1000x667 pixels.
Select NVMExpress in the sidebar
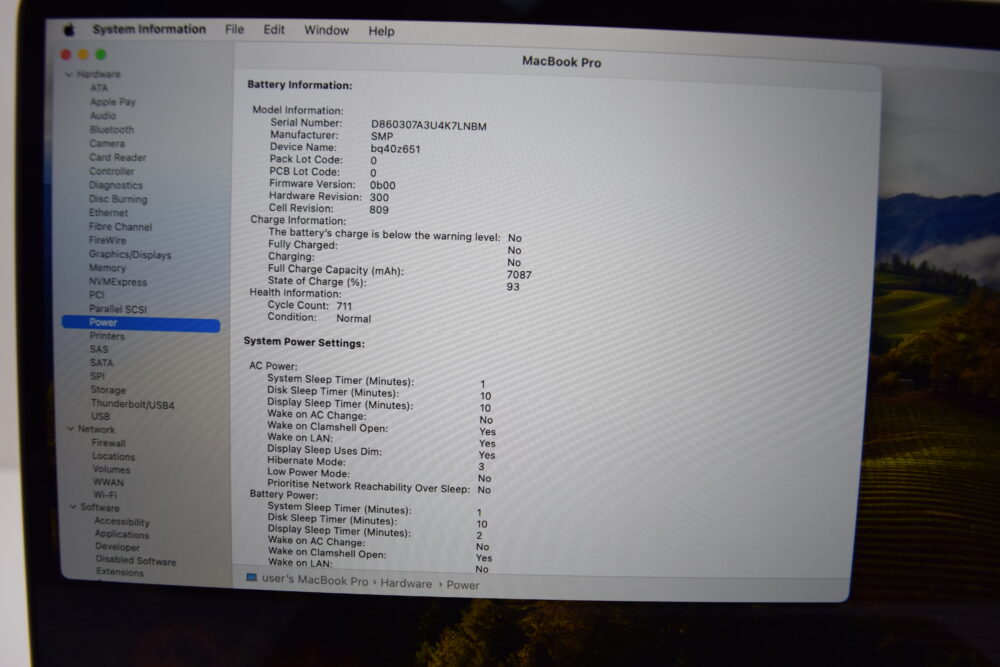118,282
